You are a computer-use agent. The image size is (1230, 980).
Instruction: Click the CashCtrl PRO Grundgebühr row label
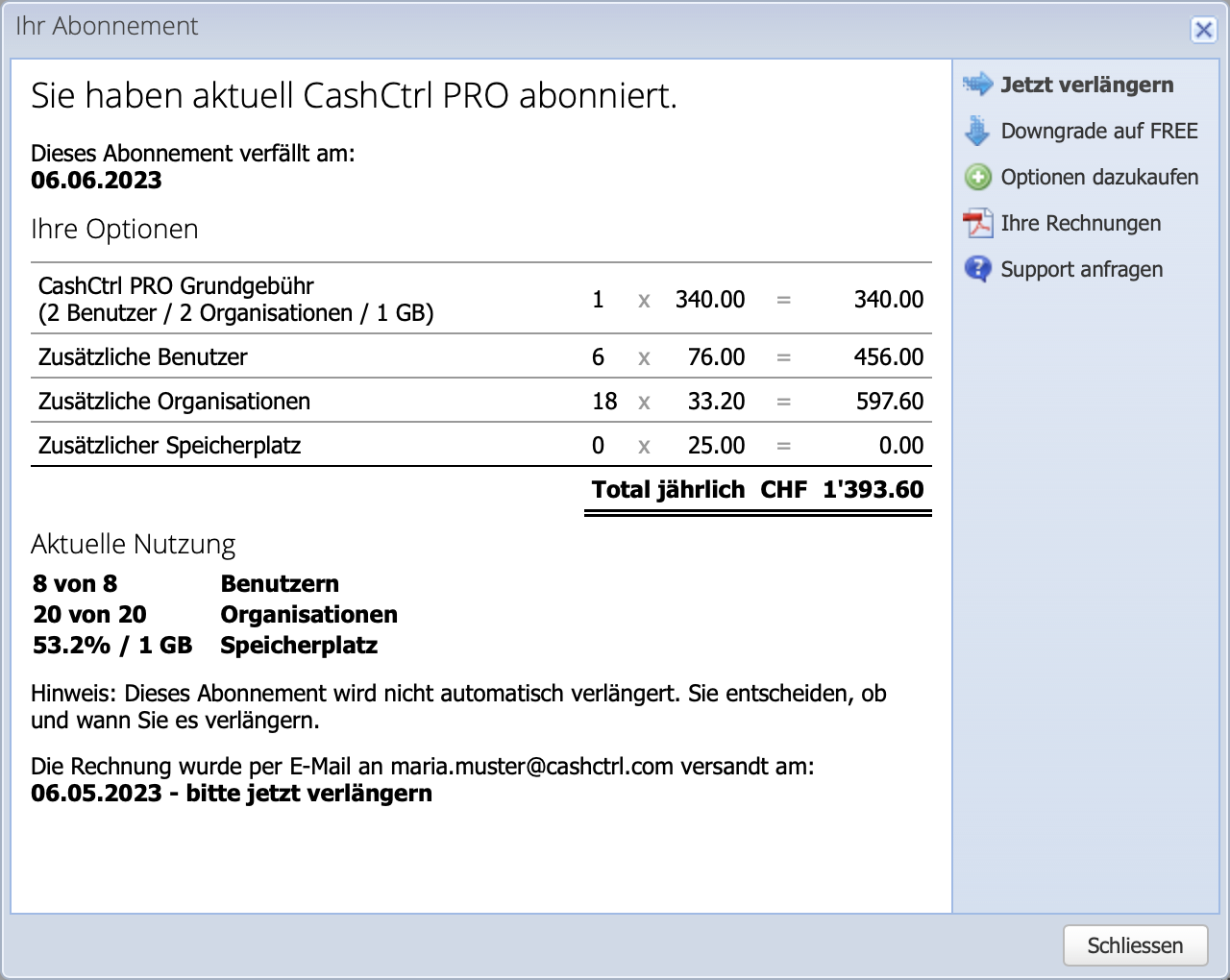(x=236, y=299)
